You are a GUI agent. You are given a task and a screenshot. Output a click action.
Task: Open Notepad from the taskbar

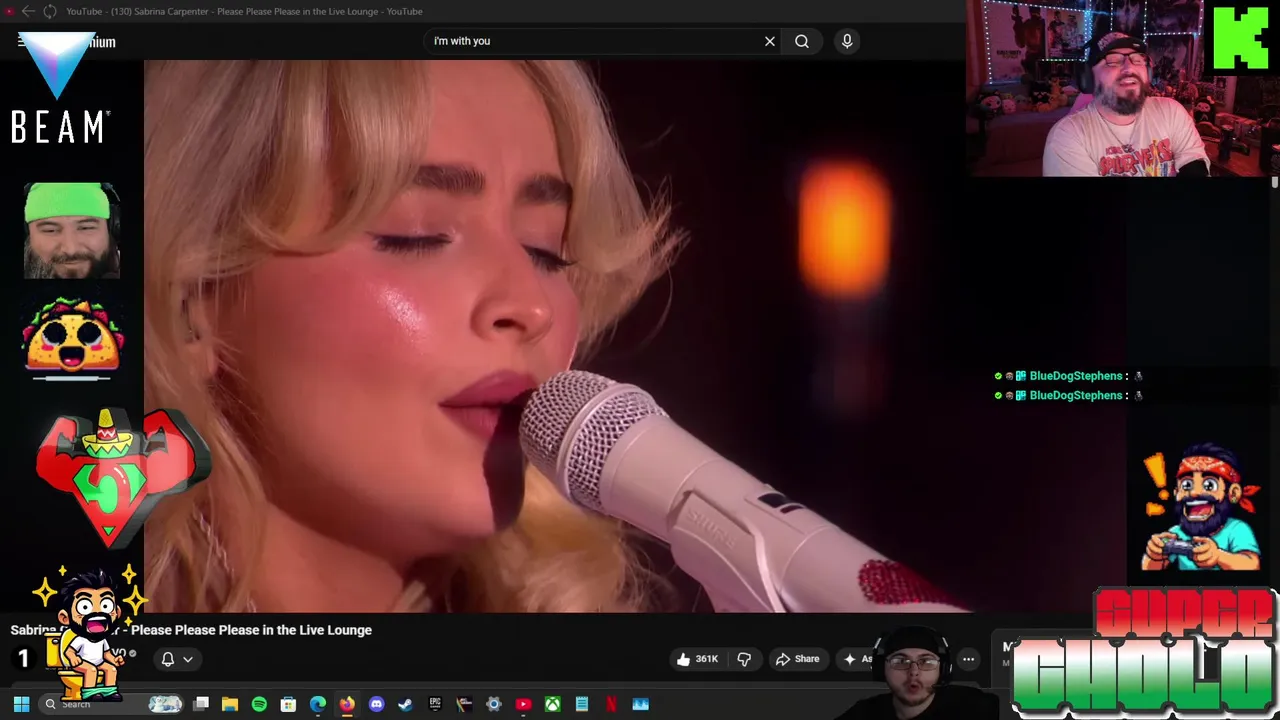click(x=582, y=704)
